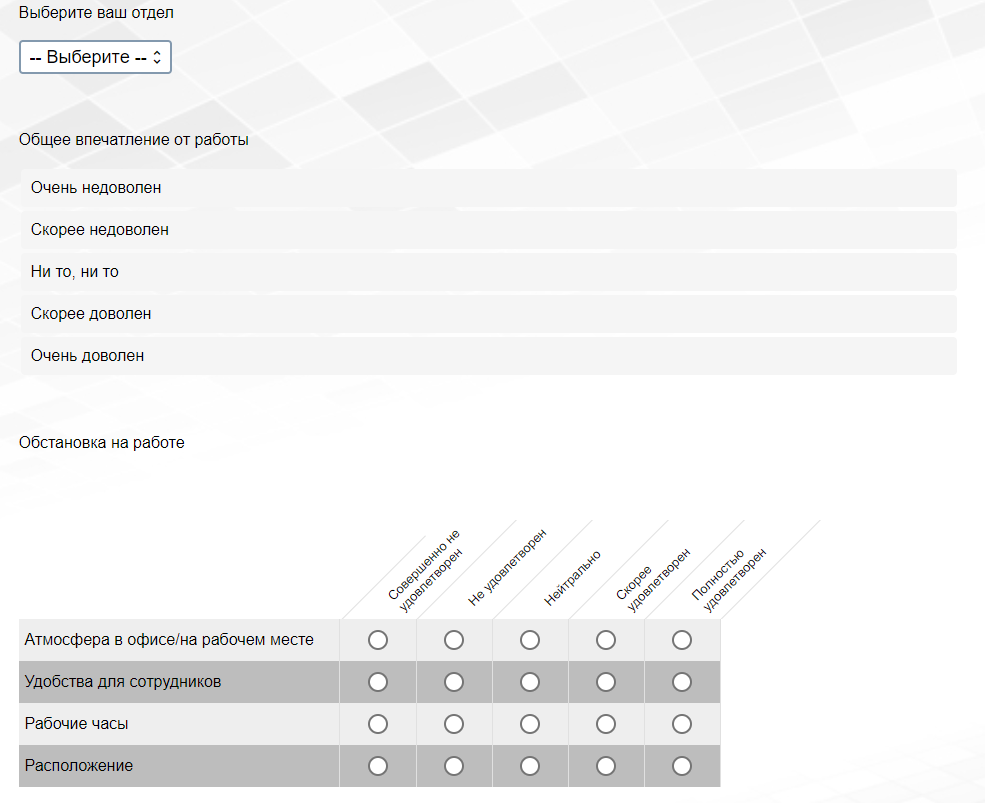
Task: Mark 'Расположение' as 'Полностью удовлетворен'
Action: coord(682,766)
